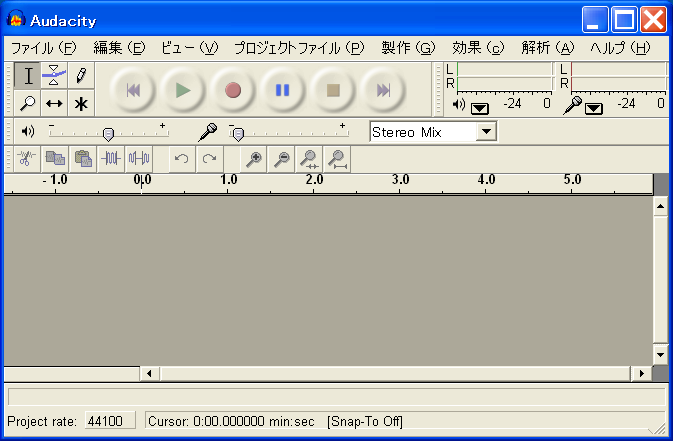Click the vertical scrollbar down arrow
This screenshot has width=673, height=441.
tap(660, 355)
